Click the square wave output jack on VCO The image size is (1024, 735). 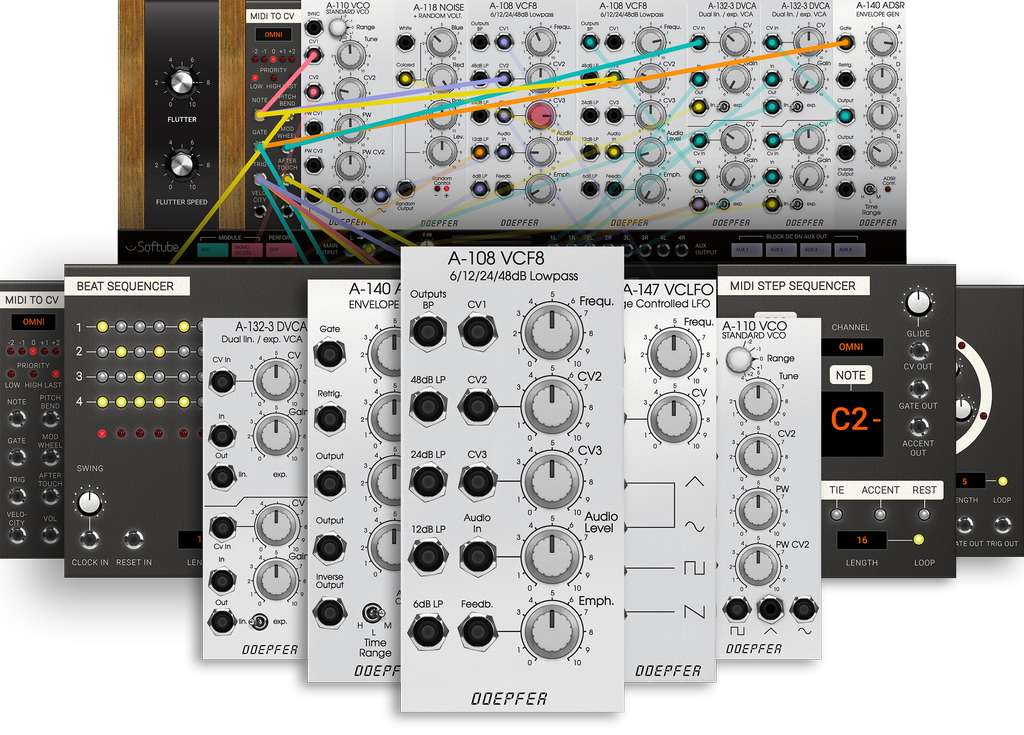(737, 609)
